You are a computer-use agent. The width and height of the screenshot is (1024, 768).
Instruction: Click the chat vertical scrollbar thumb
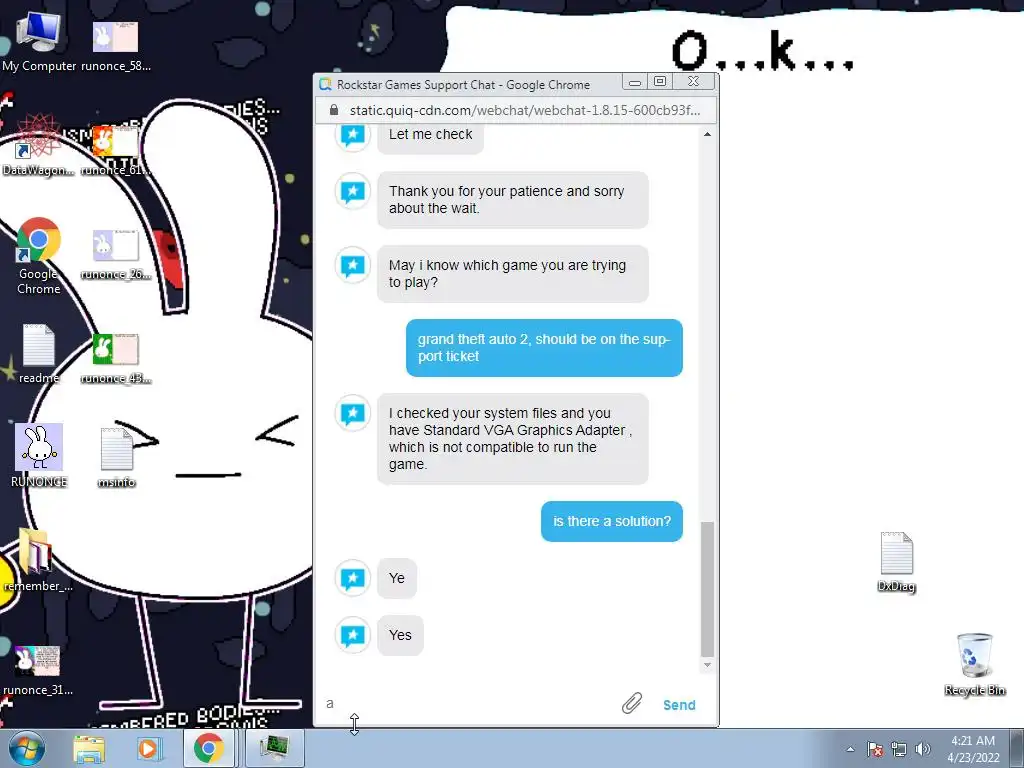pyautogui.click(x=707, y=589)
